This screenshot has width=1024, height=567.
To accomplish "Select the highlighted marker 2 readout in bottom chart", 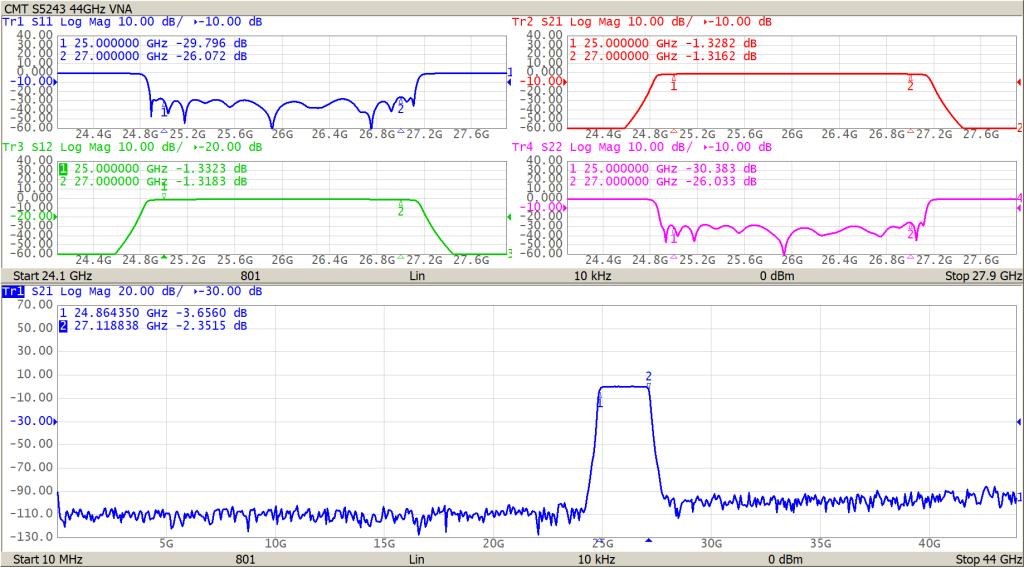I will tap(63, 326).
